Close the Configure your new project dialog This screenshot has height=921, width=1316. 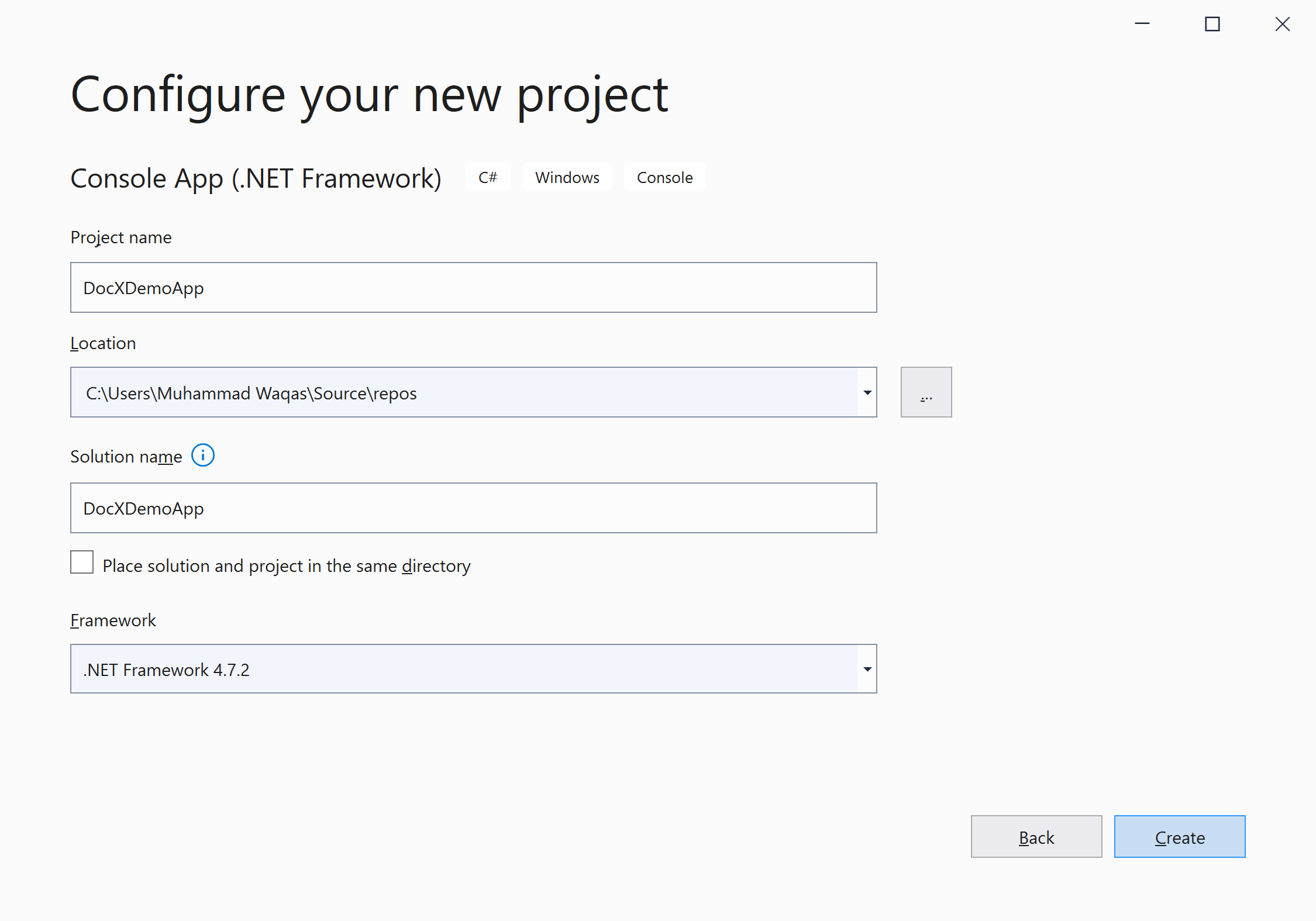tap(1282, 24)
